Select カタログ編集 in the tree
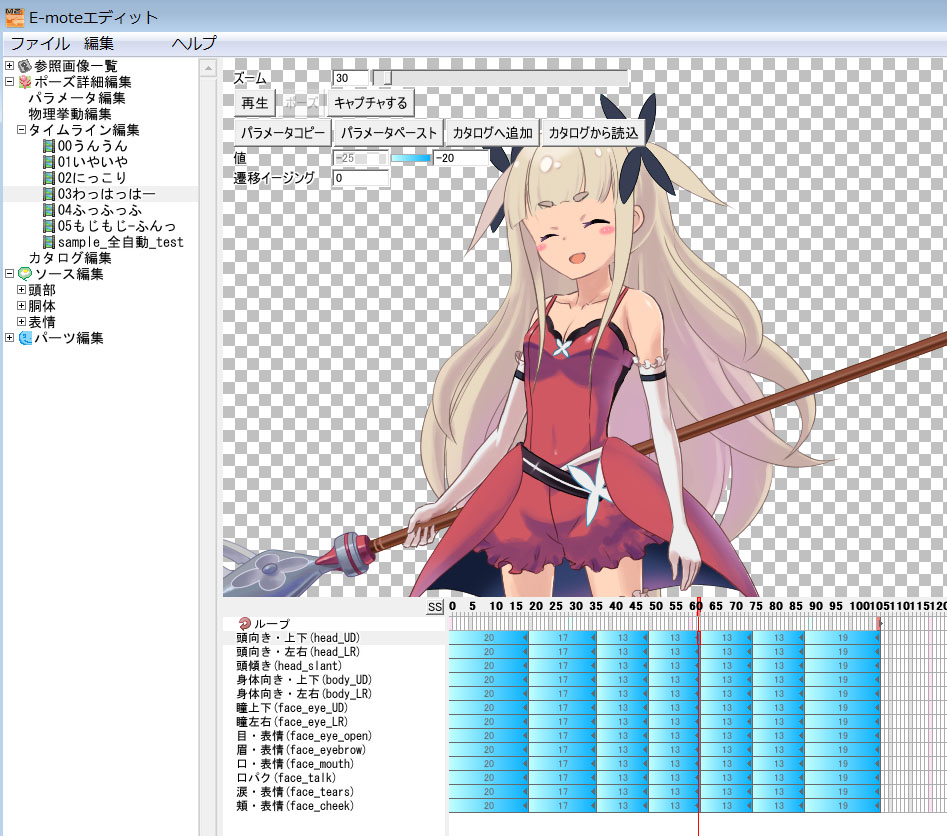Image resolution: width=947 pixels, height=836 pixels. pyautogui.click(x=69, y=258)
